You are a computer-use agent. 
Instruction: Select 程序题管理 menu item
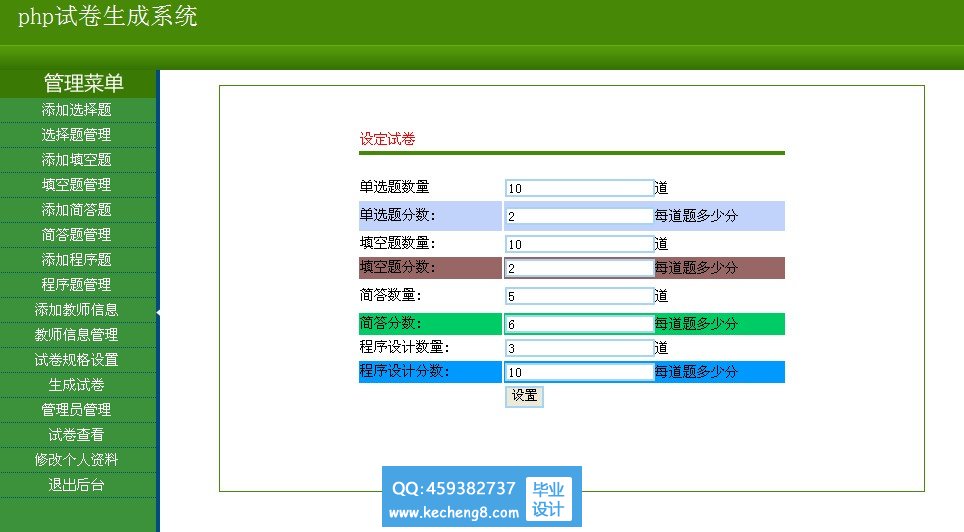point(76,285)
